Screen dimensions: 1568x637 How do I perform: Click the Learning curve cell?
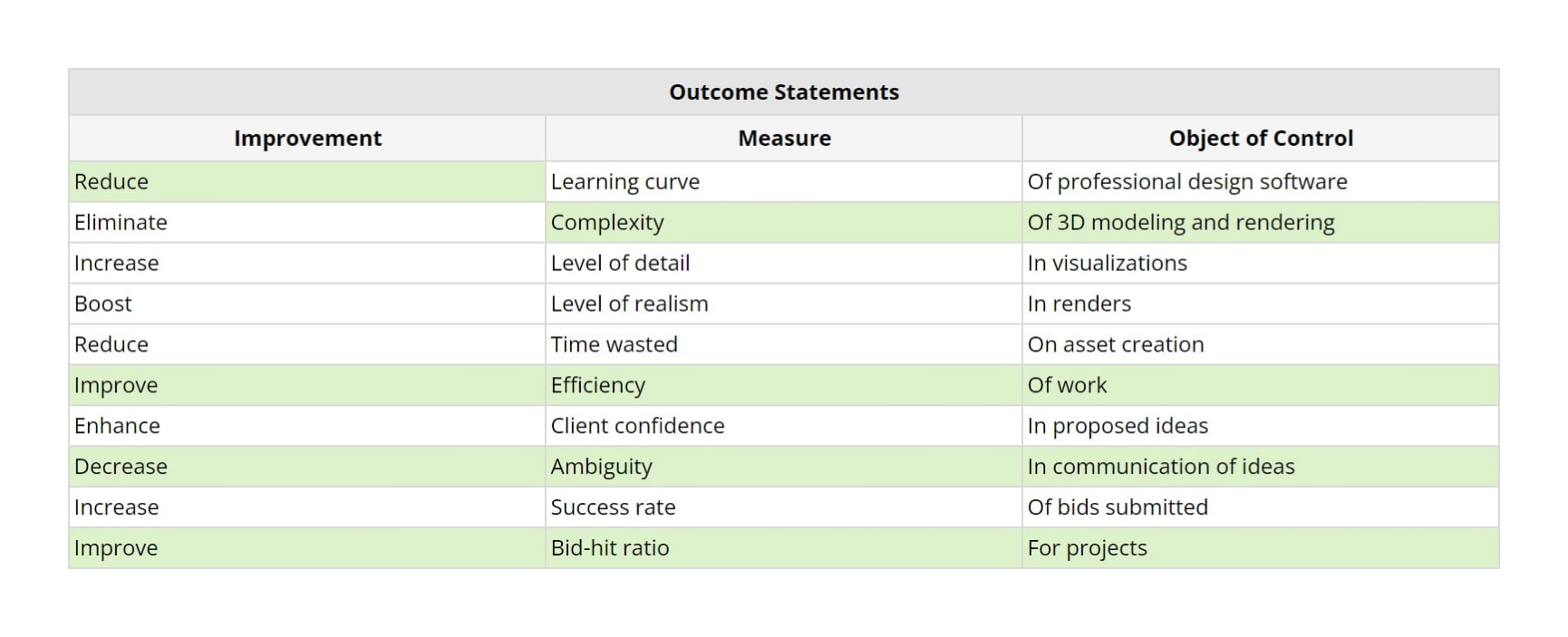click(x=625, y=182)
